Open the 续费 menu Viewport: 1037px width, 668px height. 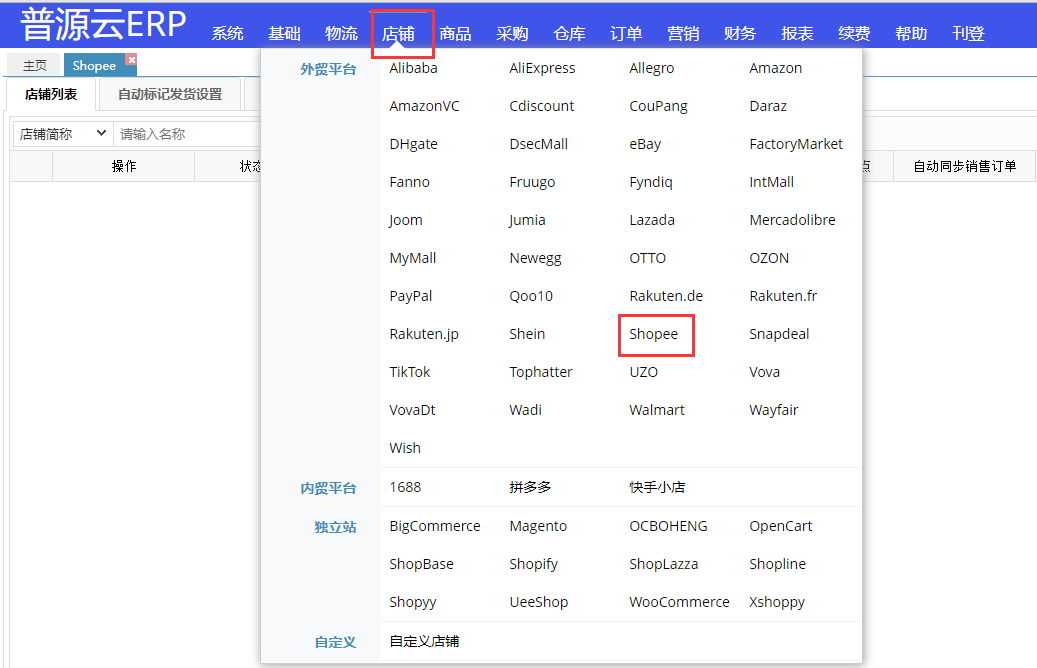pos(854,33)
